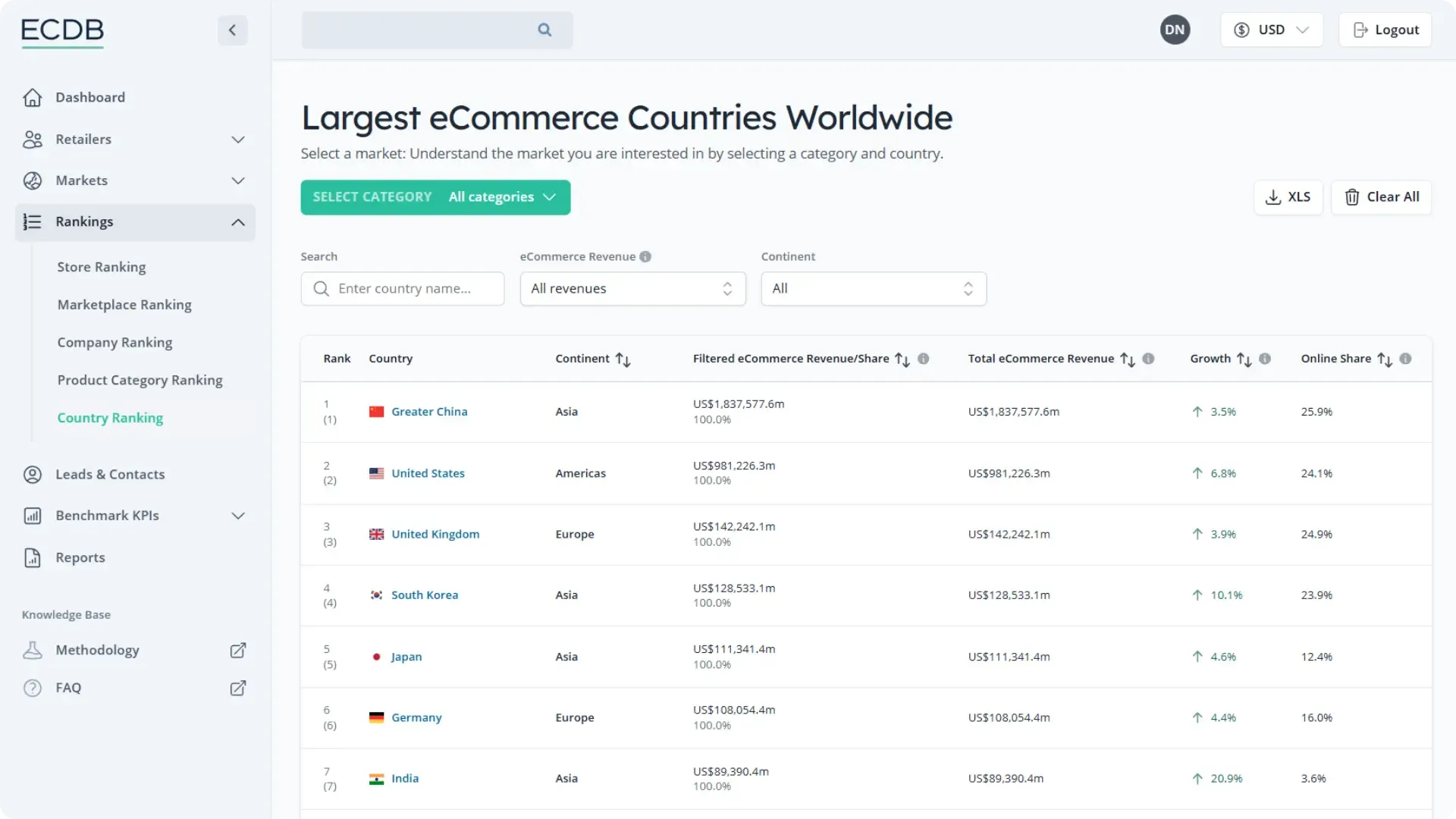This screenshot has width=1456, height=819.
Task: Open the Continent filter dropdown
Action: (871, 288)
